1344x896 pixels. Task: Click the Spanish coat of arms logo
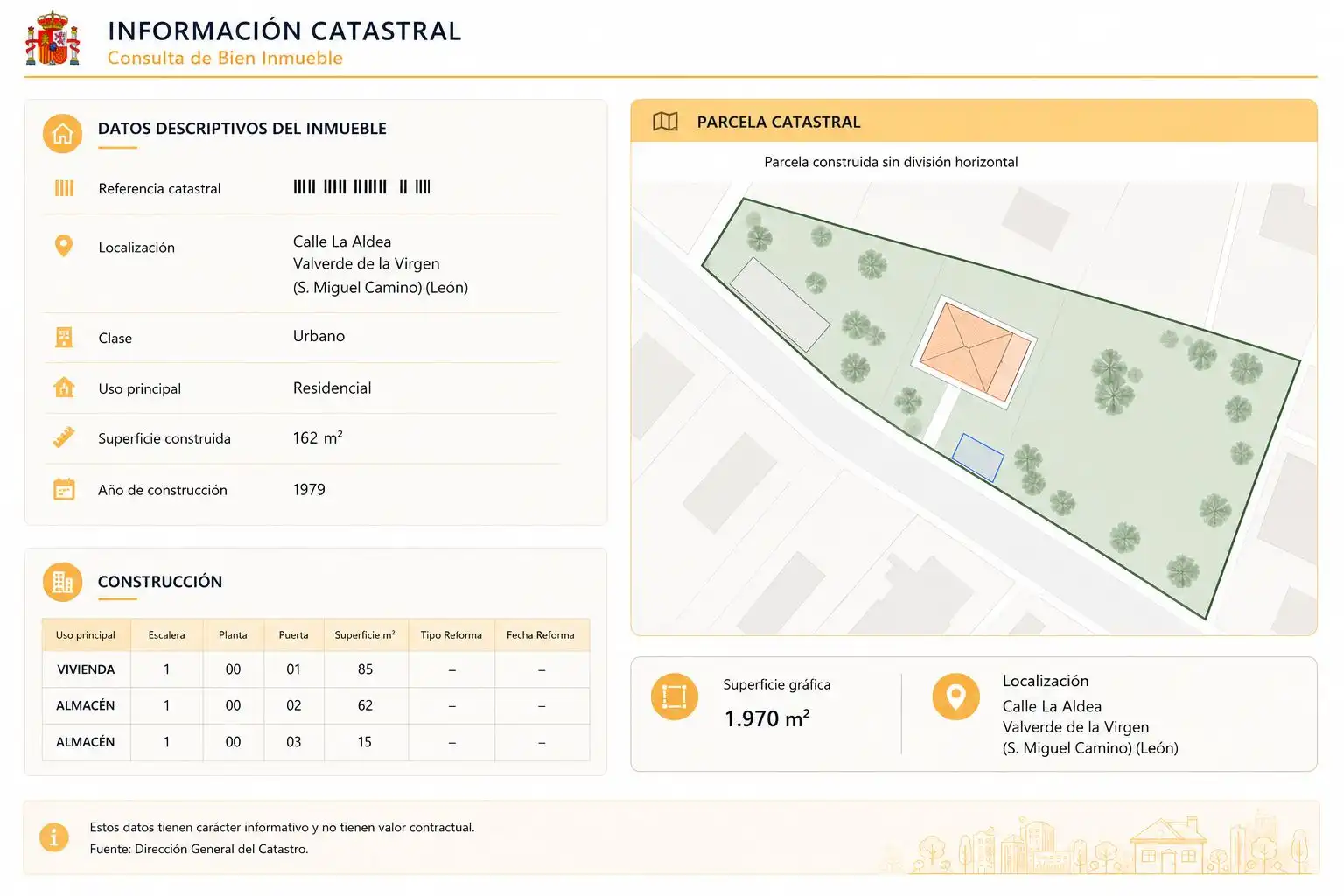[x=52, y=39]
